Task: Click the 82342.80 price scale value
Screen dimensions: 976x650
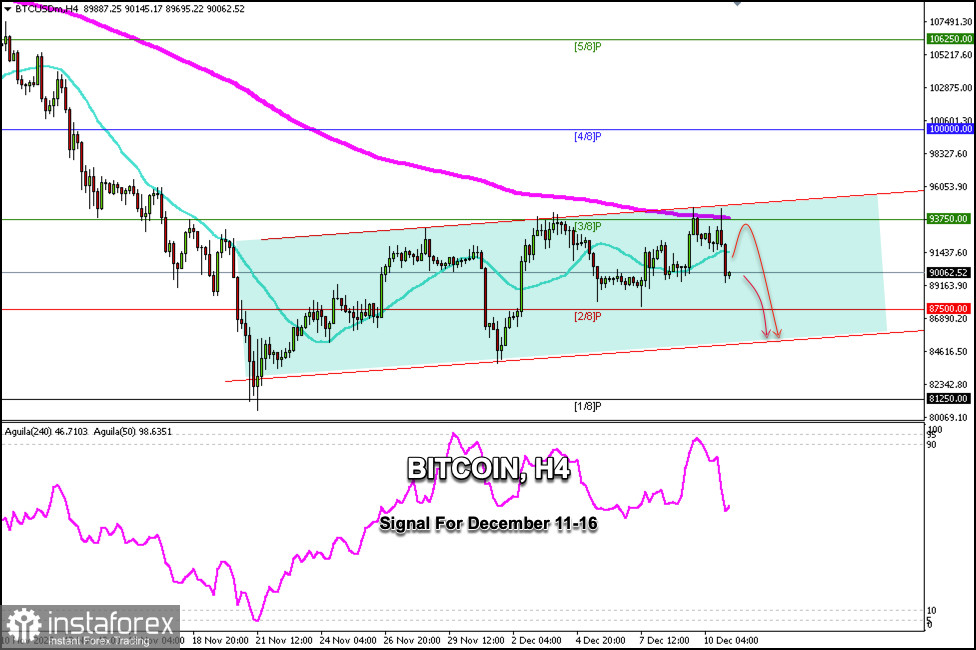Action: tap(949, 385)
